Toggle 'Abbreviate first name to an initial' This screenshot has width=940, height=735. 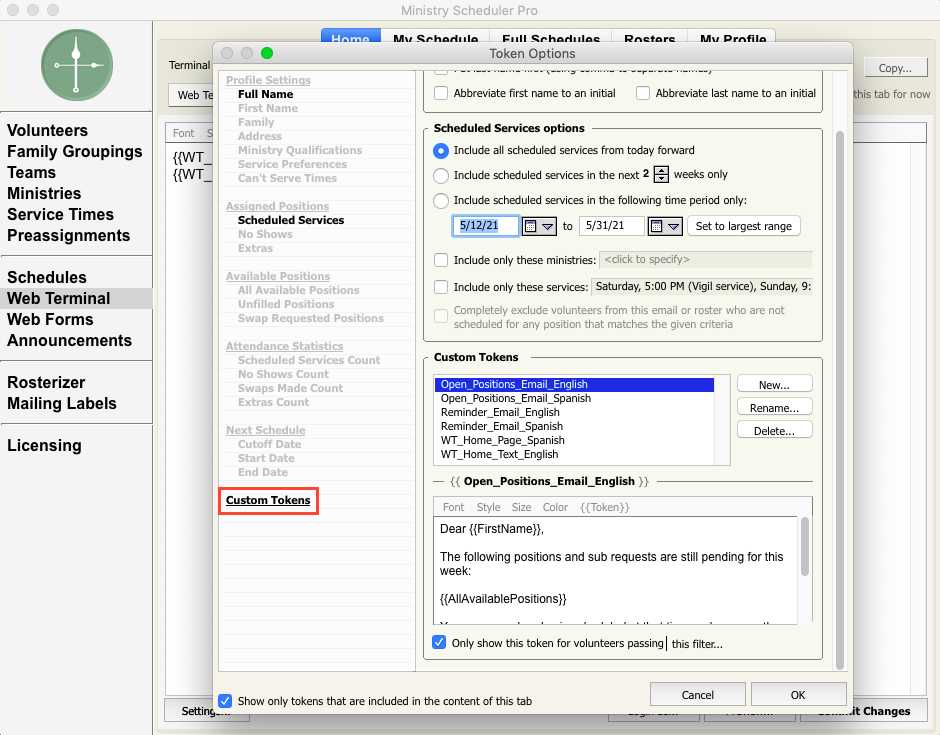pos(441,93)
